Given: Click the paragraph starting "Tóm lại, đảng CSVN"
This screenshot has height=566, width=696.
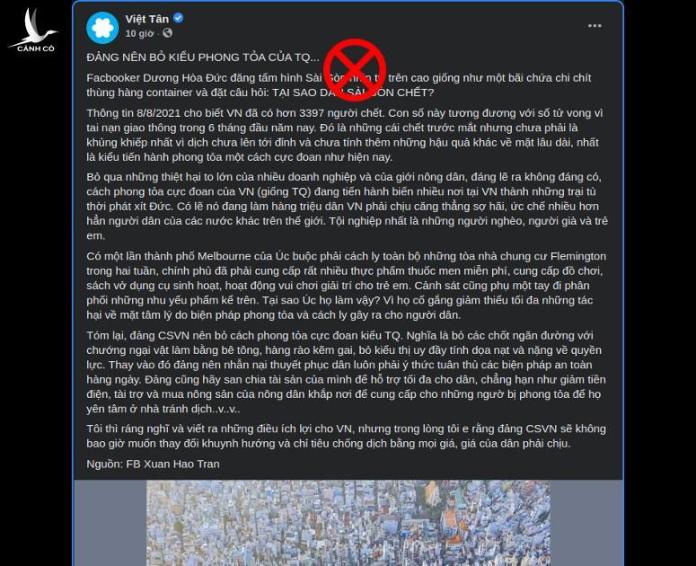Looking at the screenshot, I should coord(346,372).
